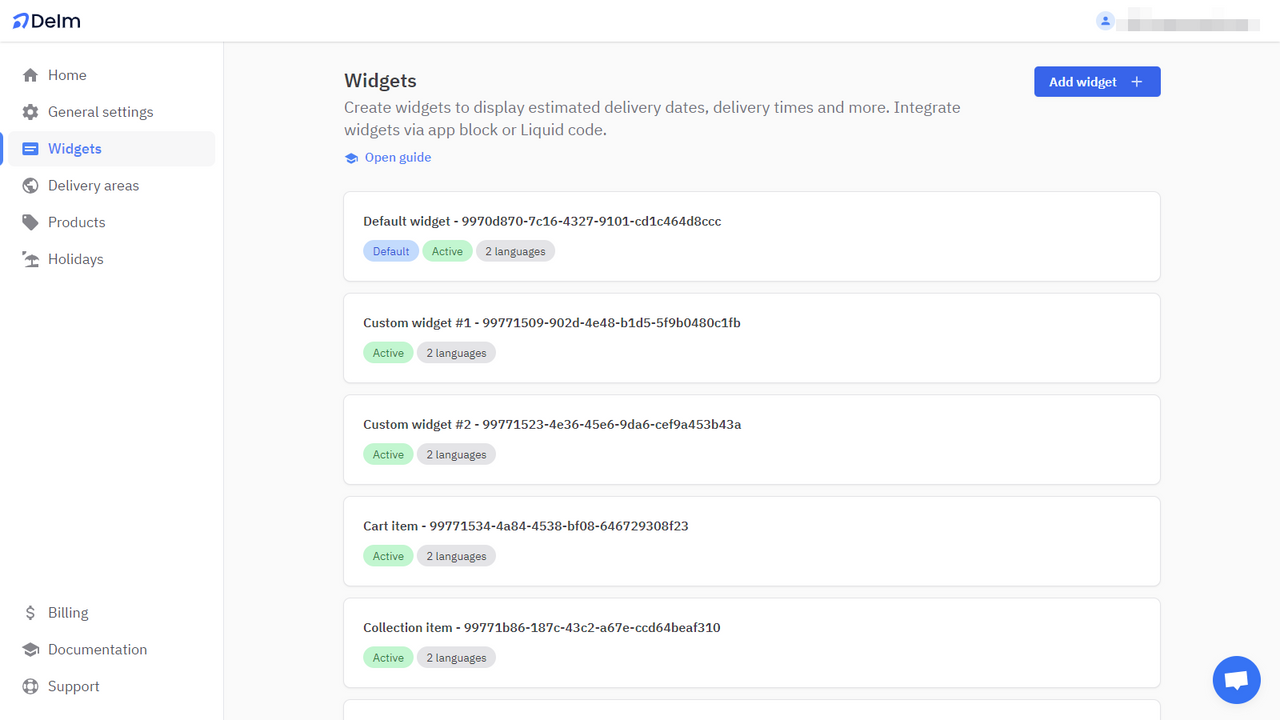Open the chat bubble in bottom corner
The height and width of the screenshot is (720, 1280).
1236,679
